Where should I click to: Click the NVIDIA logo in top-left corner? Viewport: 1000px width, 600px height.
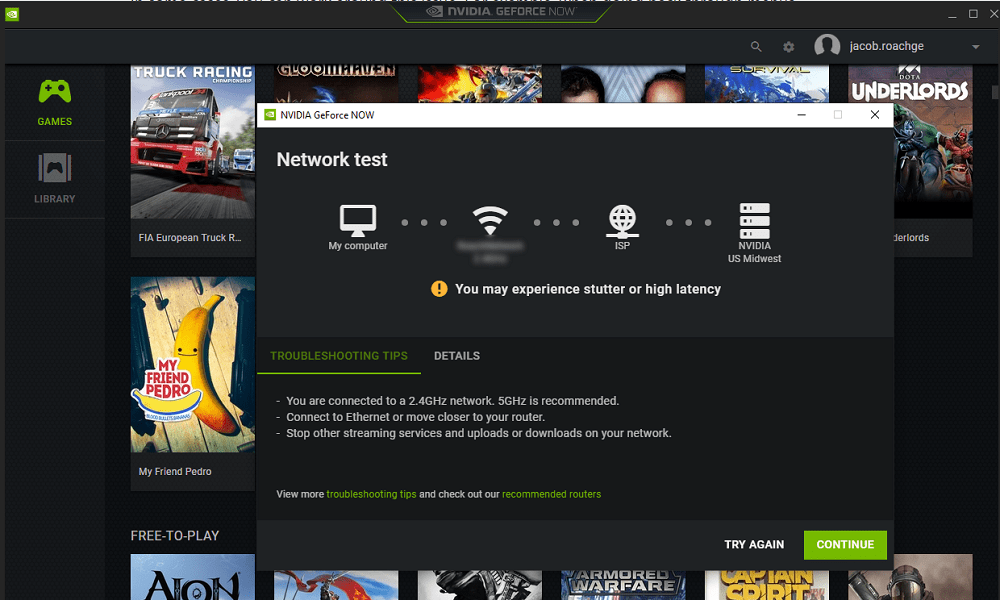click(x=12, y=14)
